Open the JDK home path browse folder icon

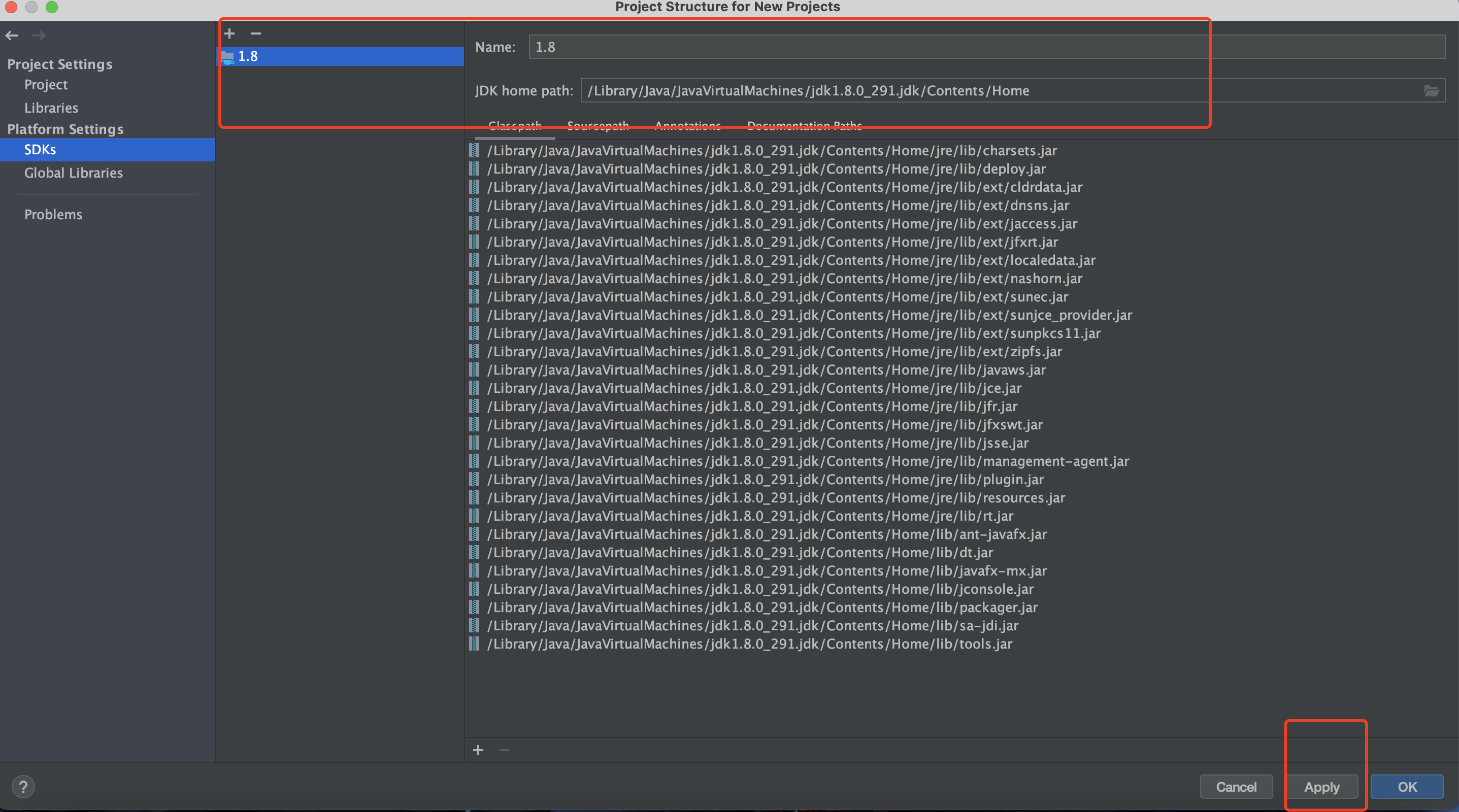click(x=1431, y=91)
